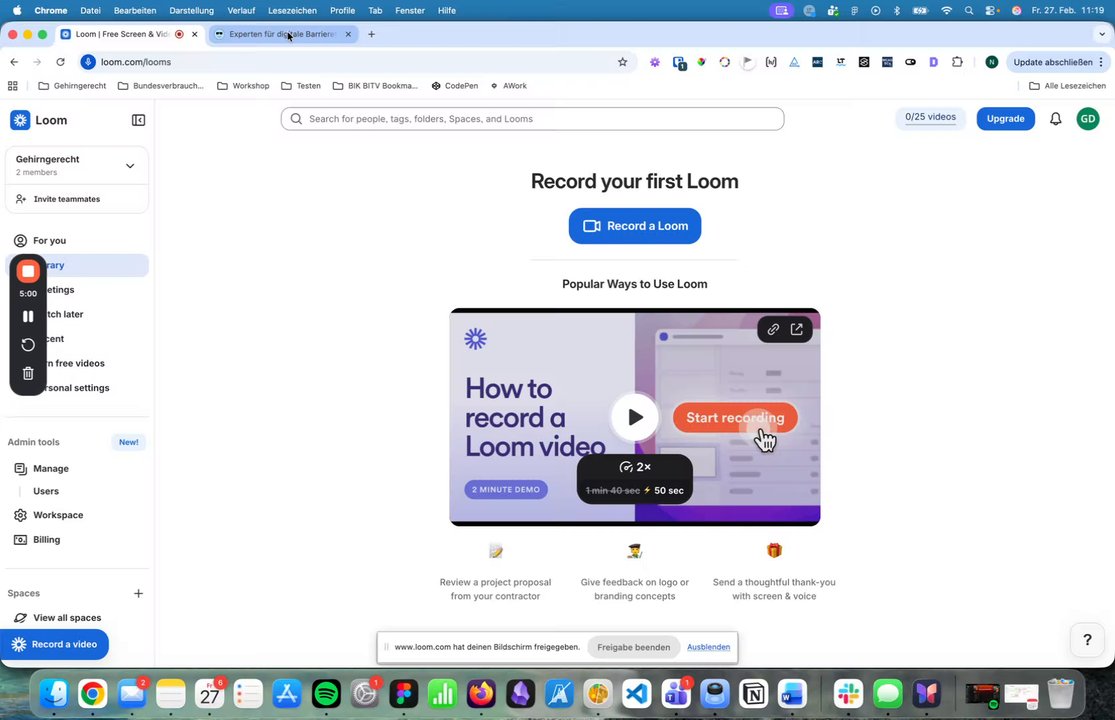Viewport: 1115px width, 720px height.
Task: Open the Verlauf menu
Action: [241, 11]
